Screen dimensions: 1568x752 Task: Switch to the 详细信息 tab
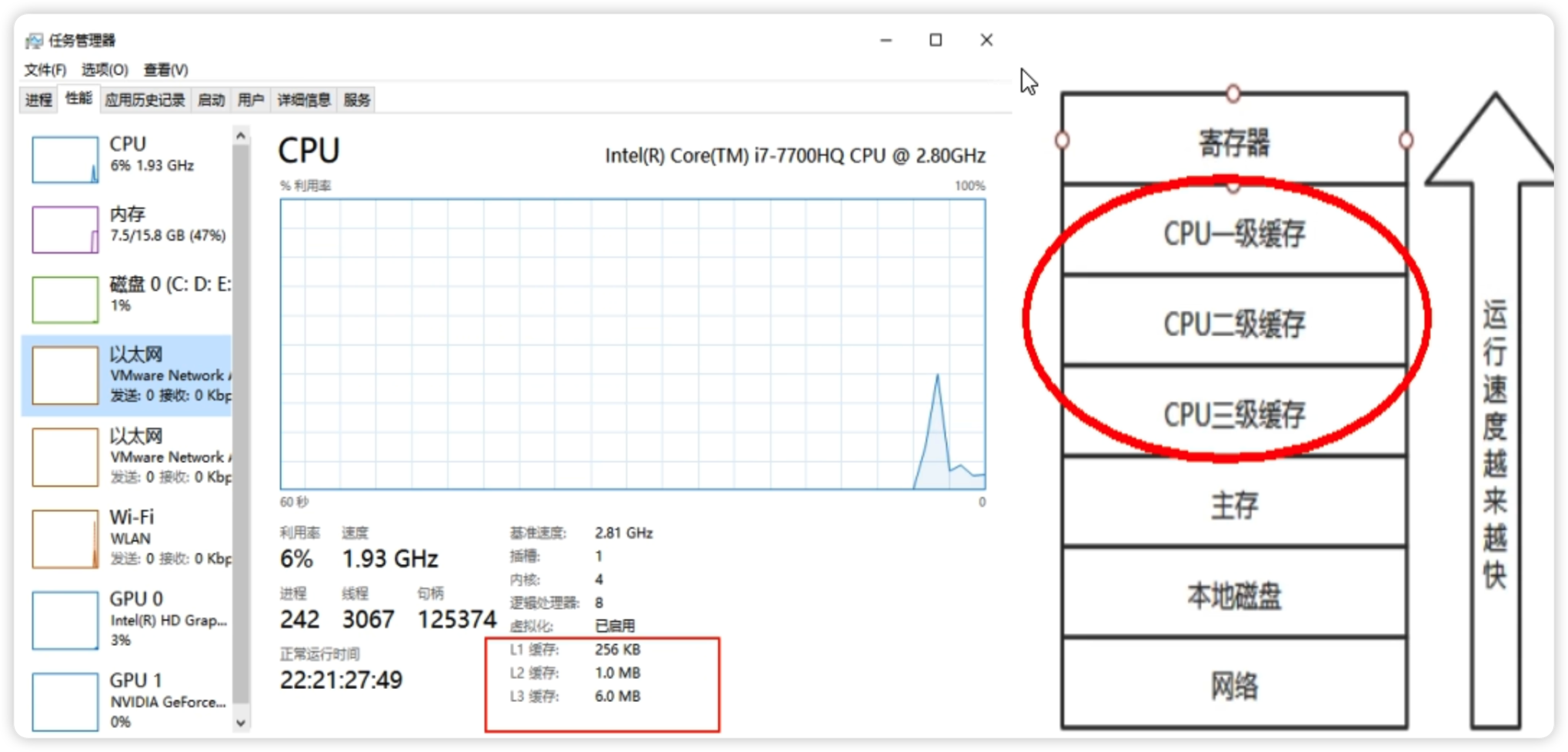[x=304, y=100]
